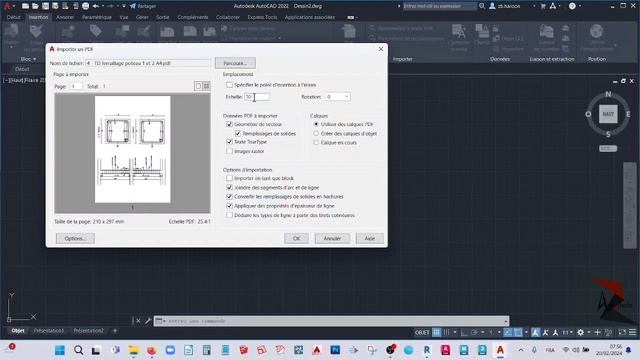Uncheck Remplissages de solides
The image size is (640, 360).
[x=238, y=133]
